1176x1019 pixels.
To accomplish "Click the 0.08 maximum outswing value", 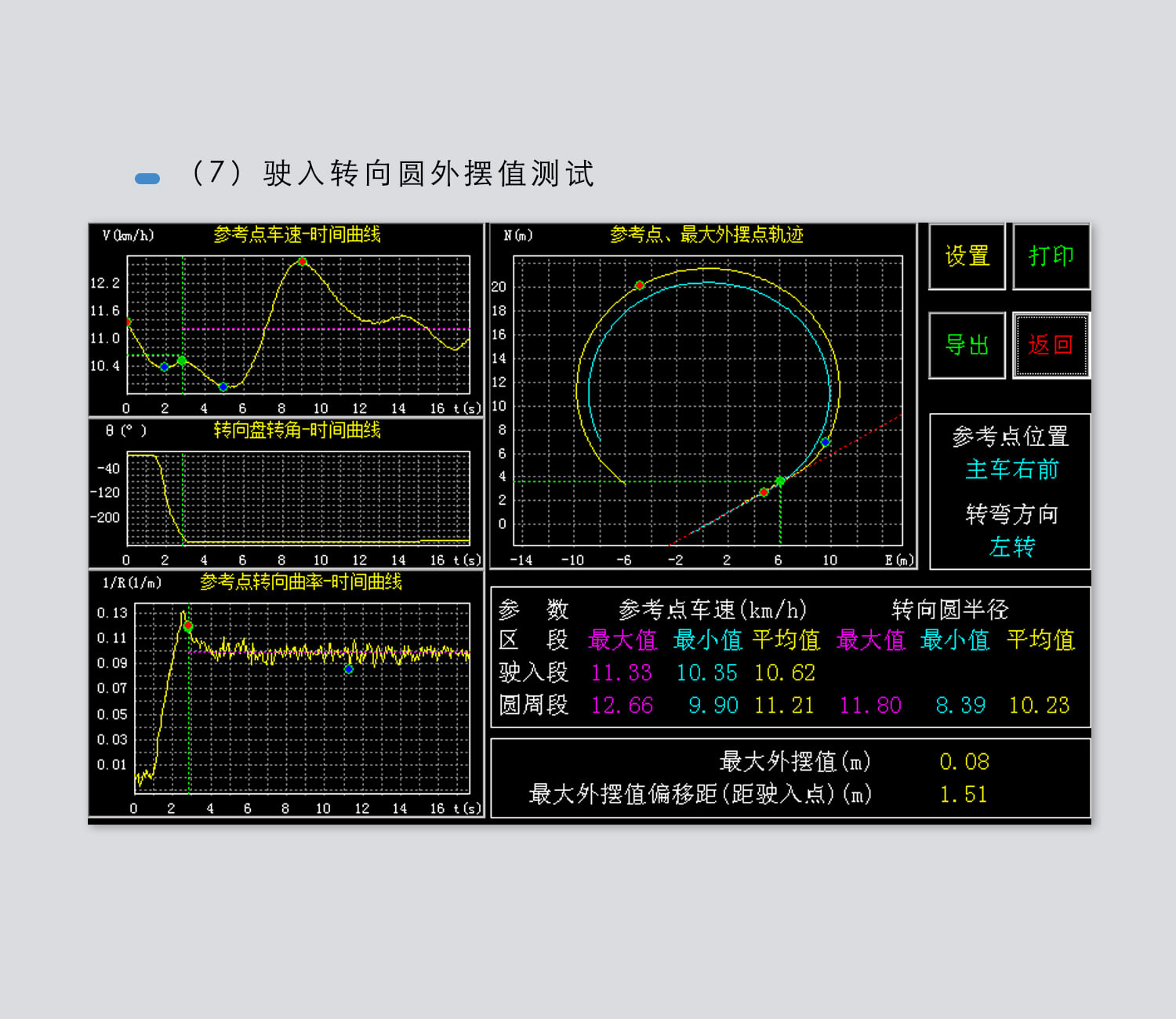I will tap(964, 762).
